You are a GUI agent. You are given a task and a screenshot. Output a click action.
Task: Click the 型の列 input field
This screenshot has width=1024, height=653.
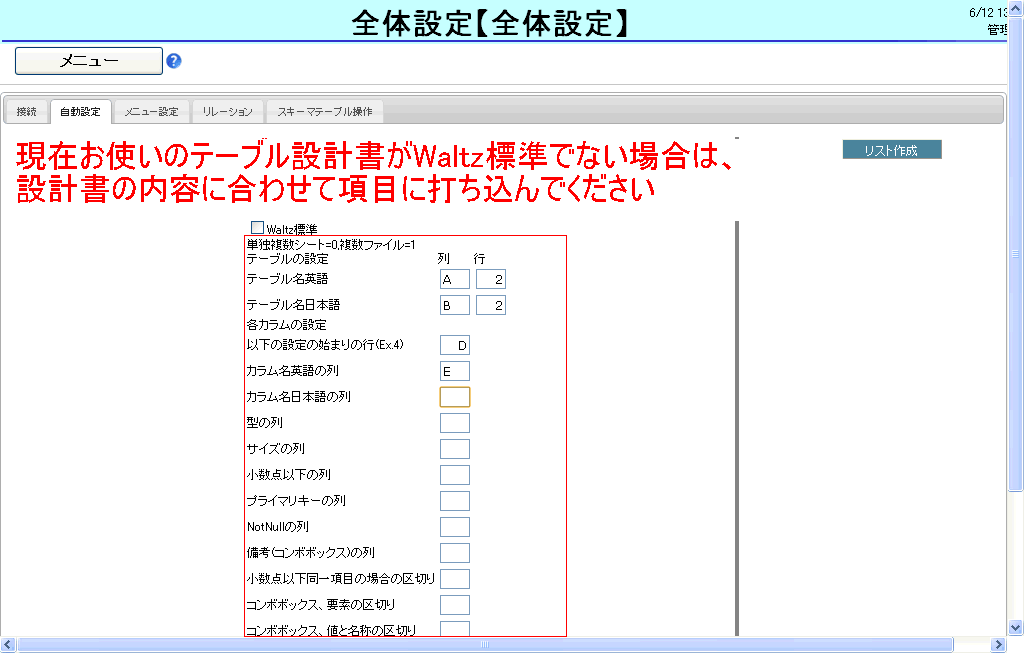coord(454,423)
